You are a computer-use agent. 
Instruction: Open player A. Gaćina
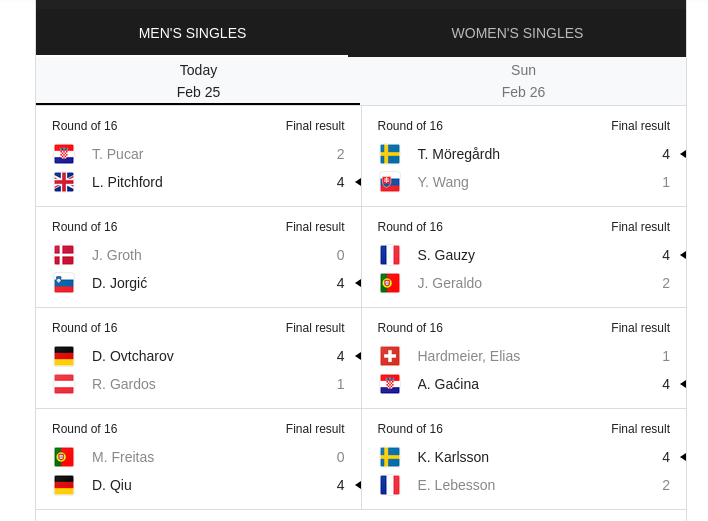[448, 384]
